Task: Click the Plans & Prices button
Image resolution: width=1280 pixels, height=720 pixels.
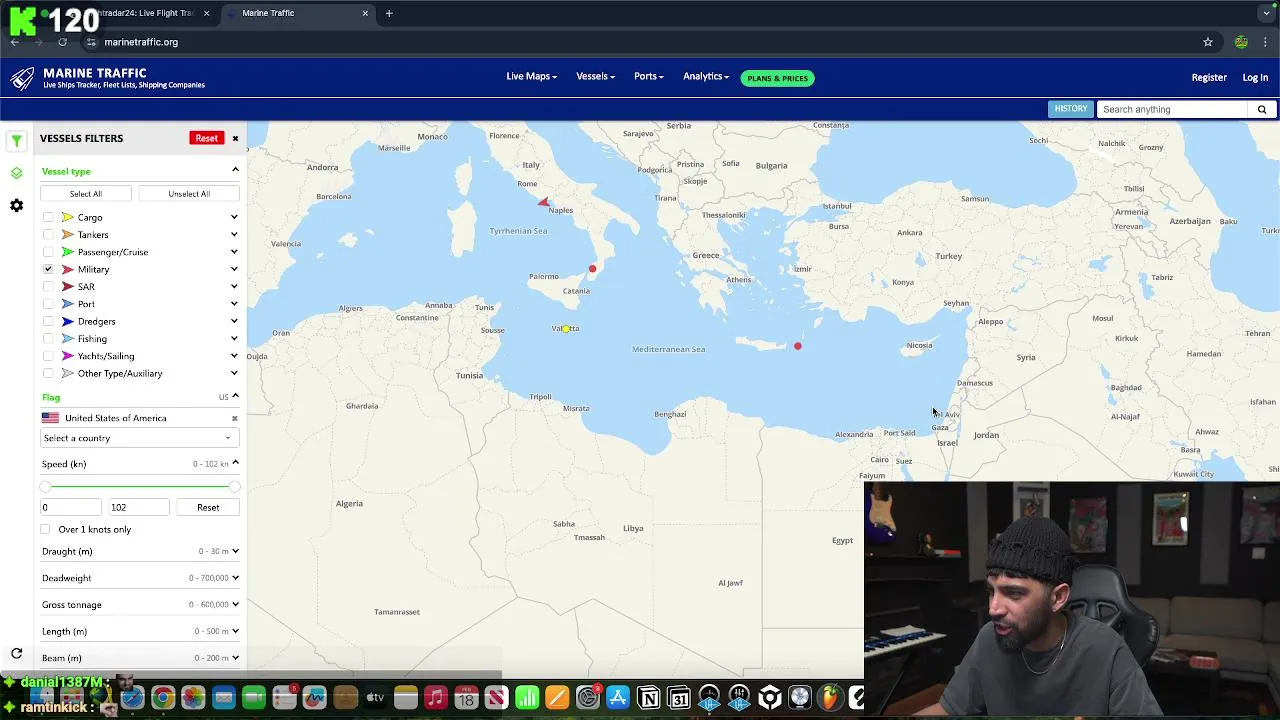Action: click(x=777, y=78)
